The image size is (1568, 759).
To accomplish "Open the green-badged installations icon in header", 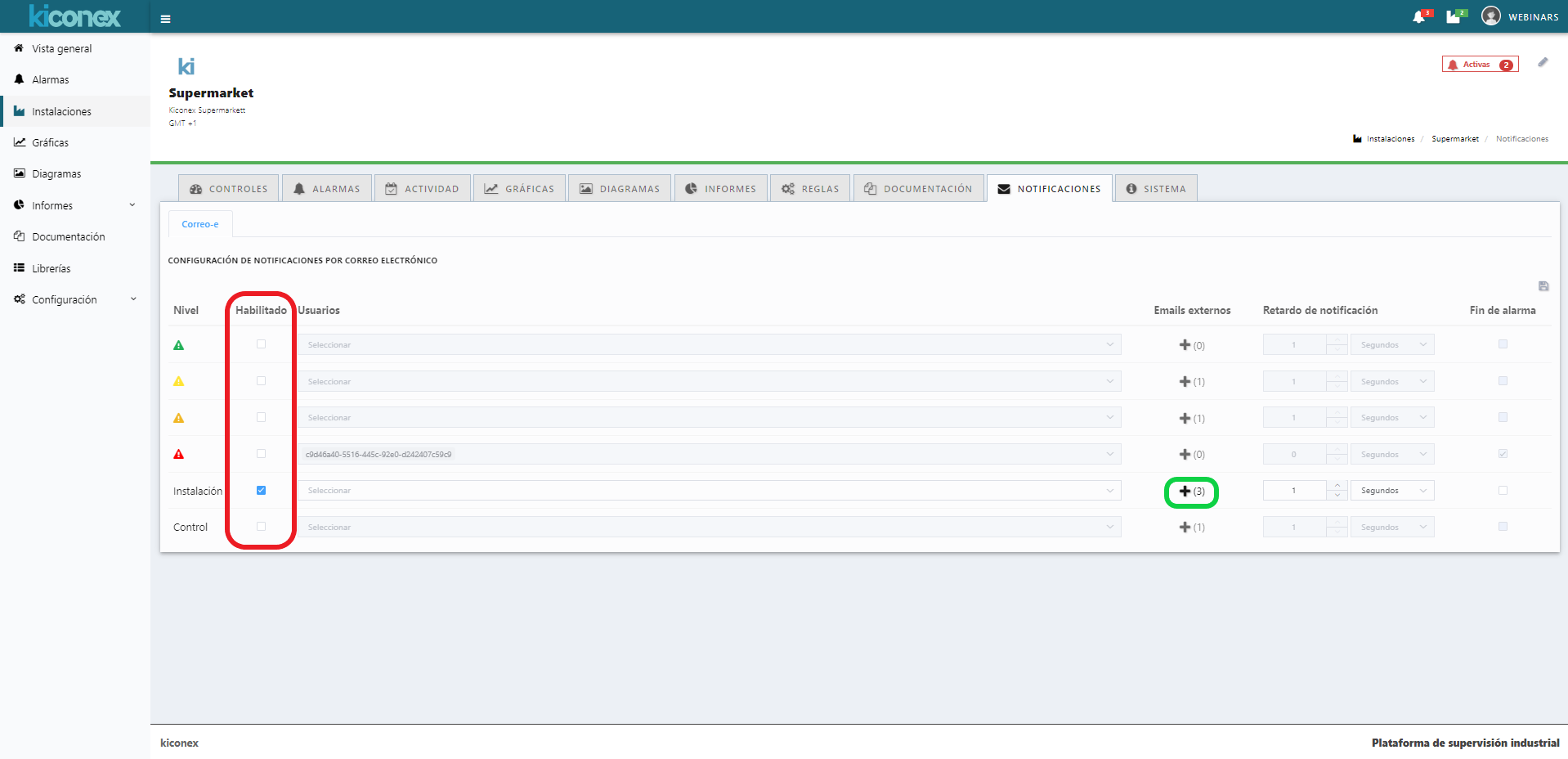I will point(1453,17).
